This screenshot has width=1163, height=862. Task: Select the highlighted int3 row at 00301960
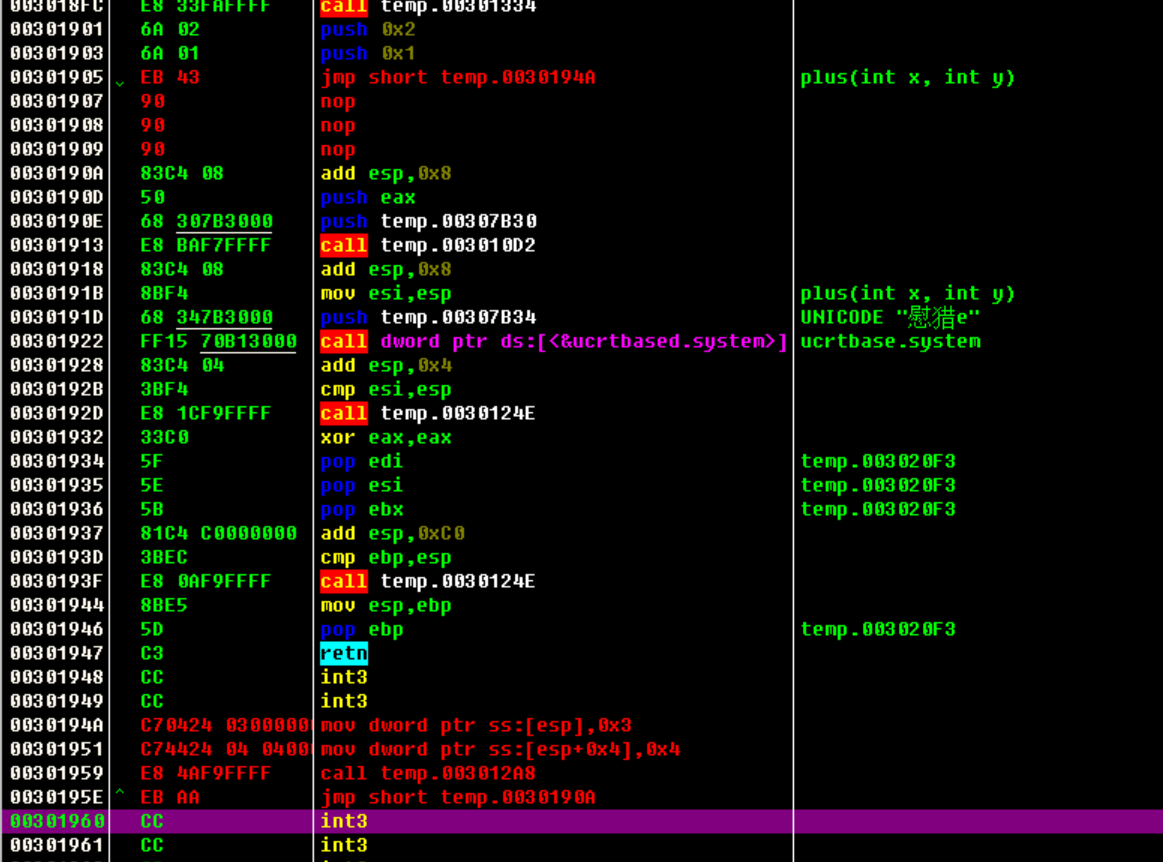click(x=343, y=821)
